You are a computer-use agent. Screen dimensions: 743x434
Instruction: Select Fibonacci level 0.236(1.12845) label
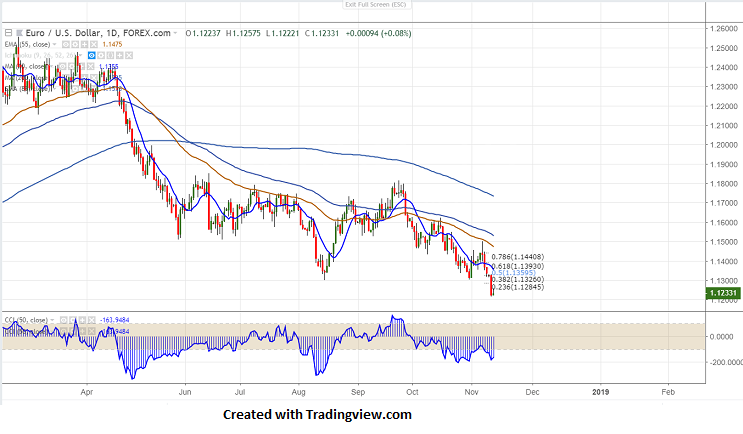[518, 287]
